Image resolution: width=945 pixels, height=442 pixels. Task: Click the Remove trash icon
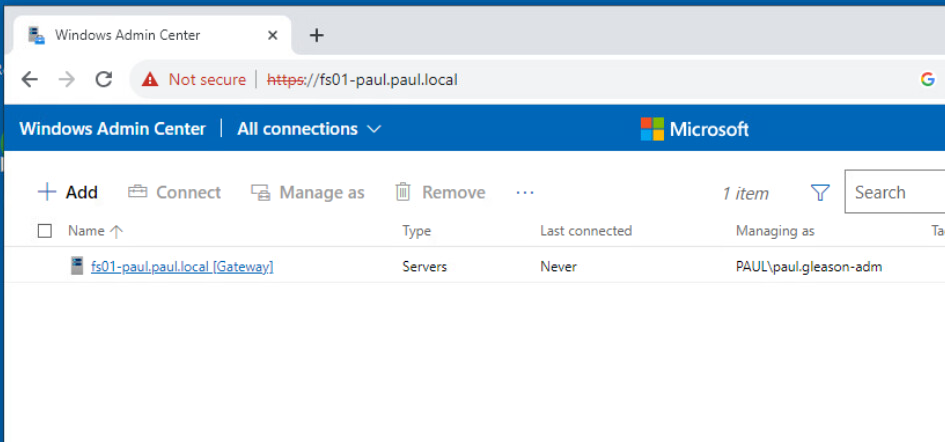point(403,192)
